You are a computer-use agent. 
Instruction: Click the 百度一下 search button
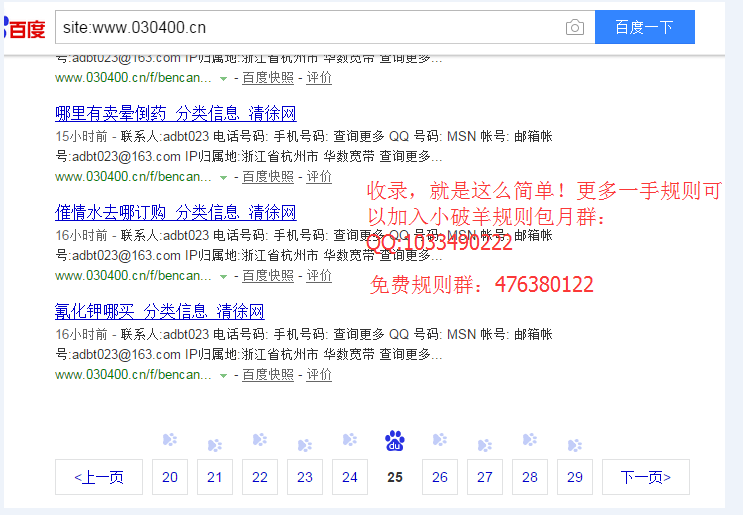click(644, 28)
